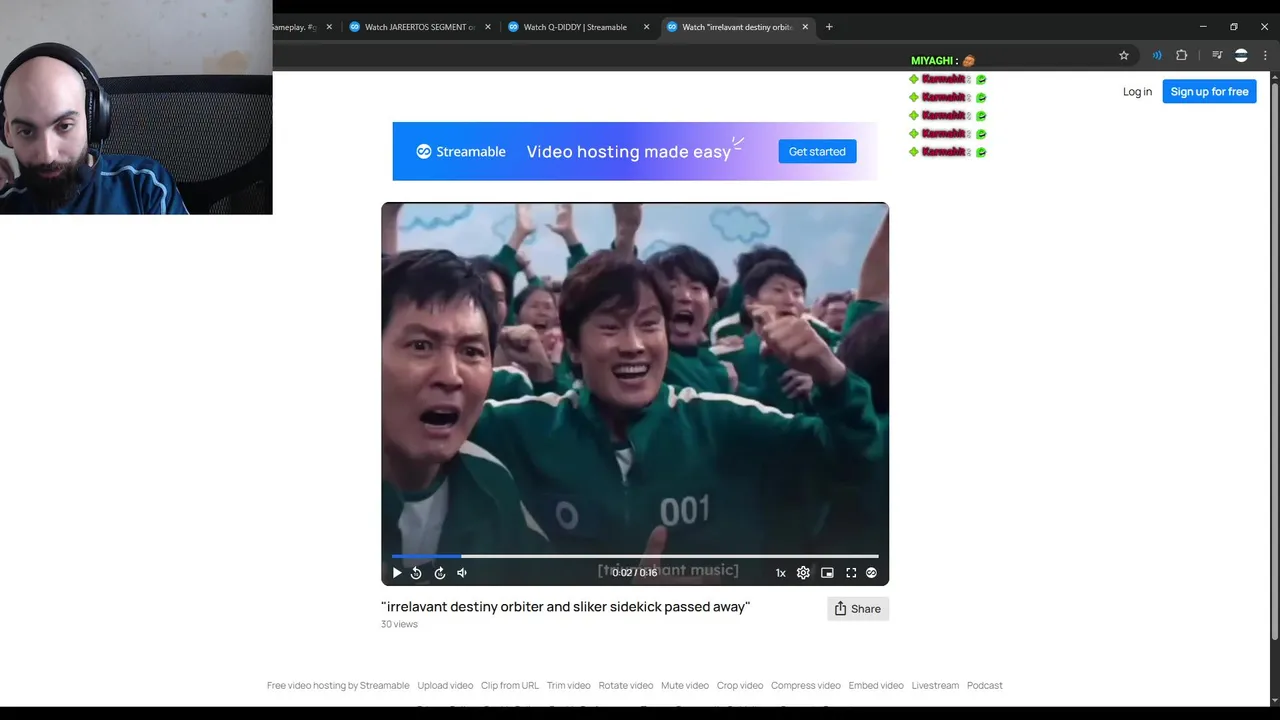Screen dimensions: 1280x720
Task: Mute the video volume
Action: 462,573
